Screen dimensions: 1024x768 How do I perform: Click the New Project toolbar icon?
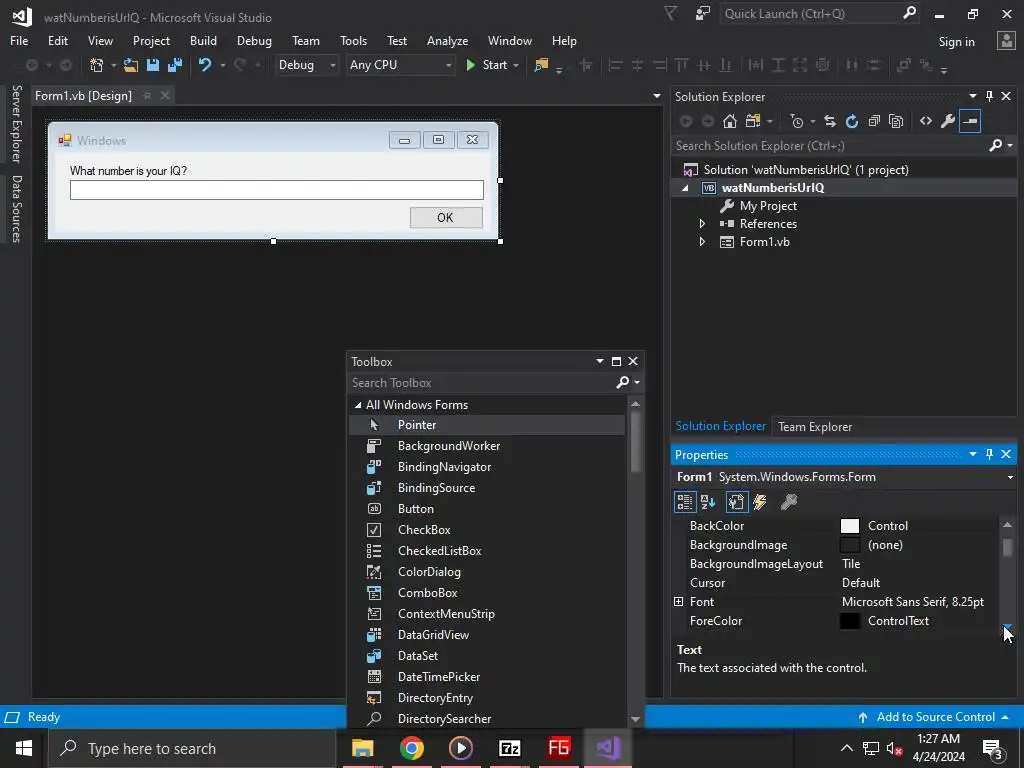pos(97,65)
